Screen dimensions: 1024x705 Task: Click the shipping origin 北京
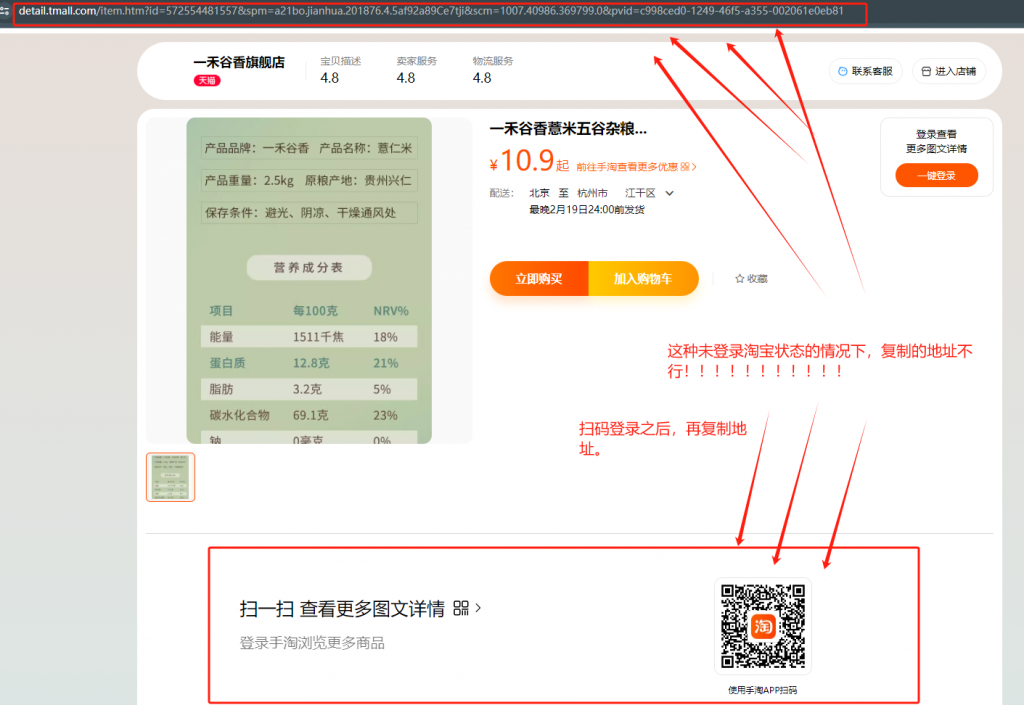pos(539,193)
